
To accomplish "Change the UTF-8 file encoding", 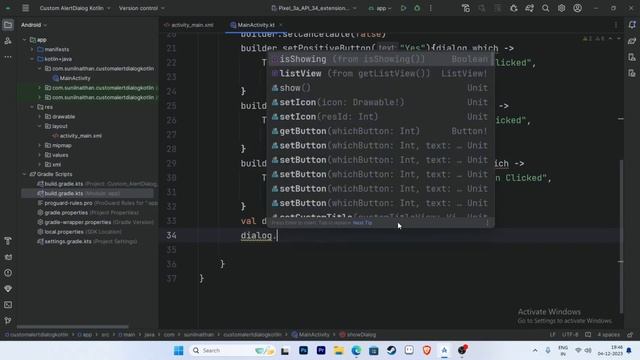I will tap(570, 335).
